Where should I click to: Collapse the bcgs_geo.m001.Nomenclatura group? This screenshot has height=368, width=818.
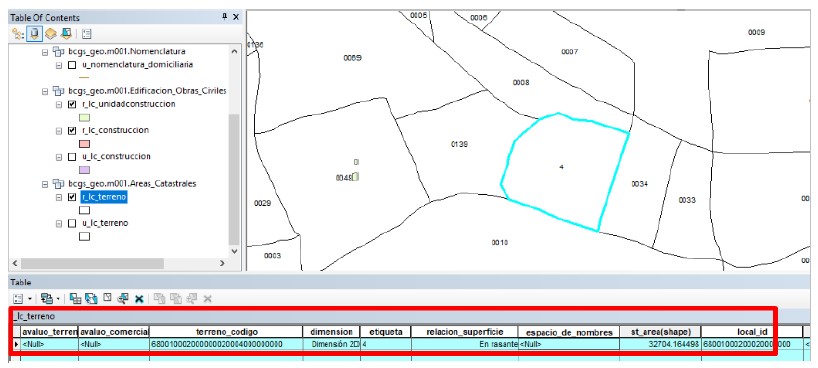tap(44, 52)
